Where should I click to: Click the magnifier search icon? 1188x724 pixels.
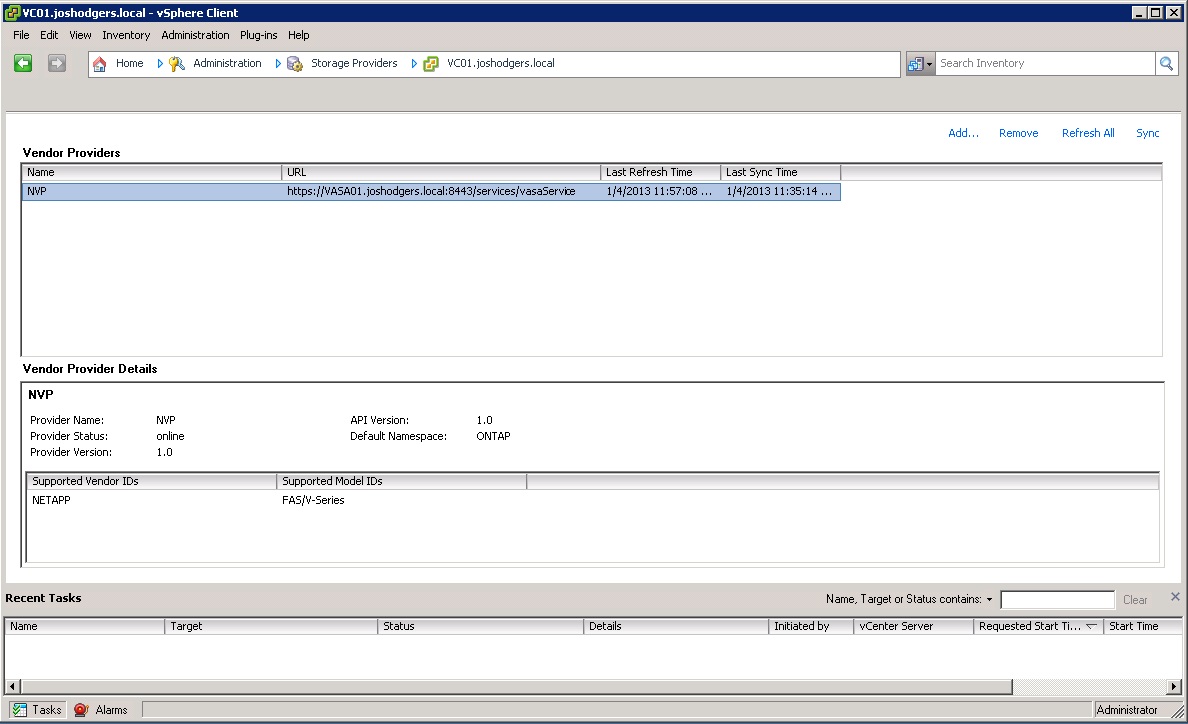click(1166, 64)
